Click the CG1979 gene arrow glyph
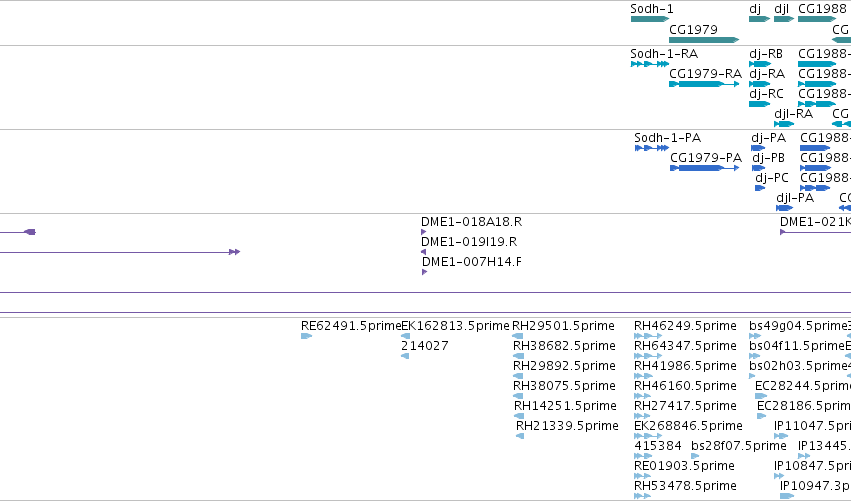Screen dimensions: 851x501 (x=704, y=40)
